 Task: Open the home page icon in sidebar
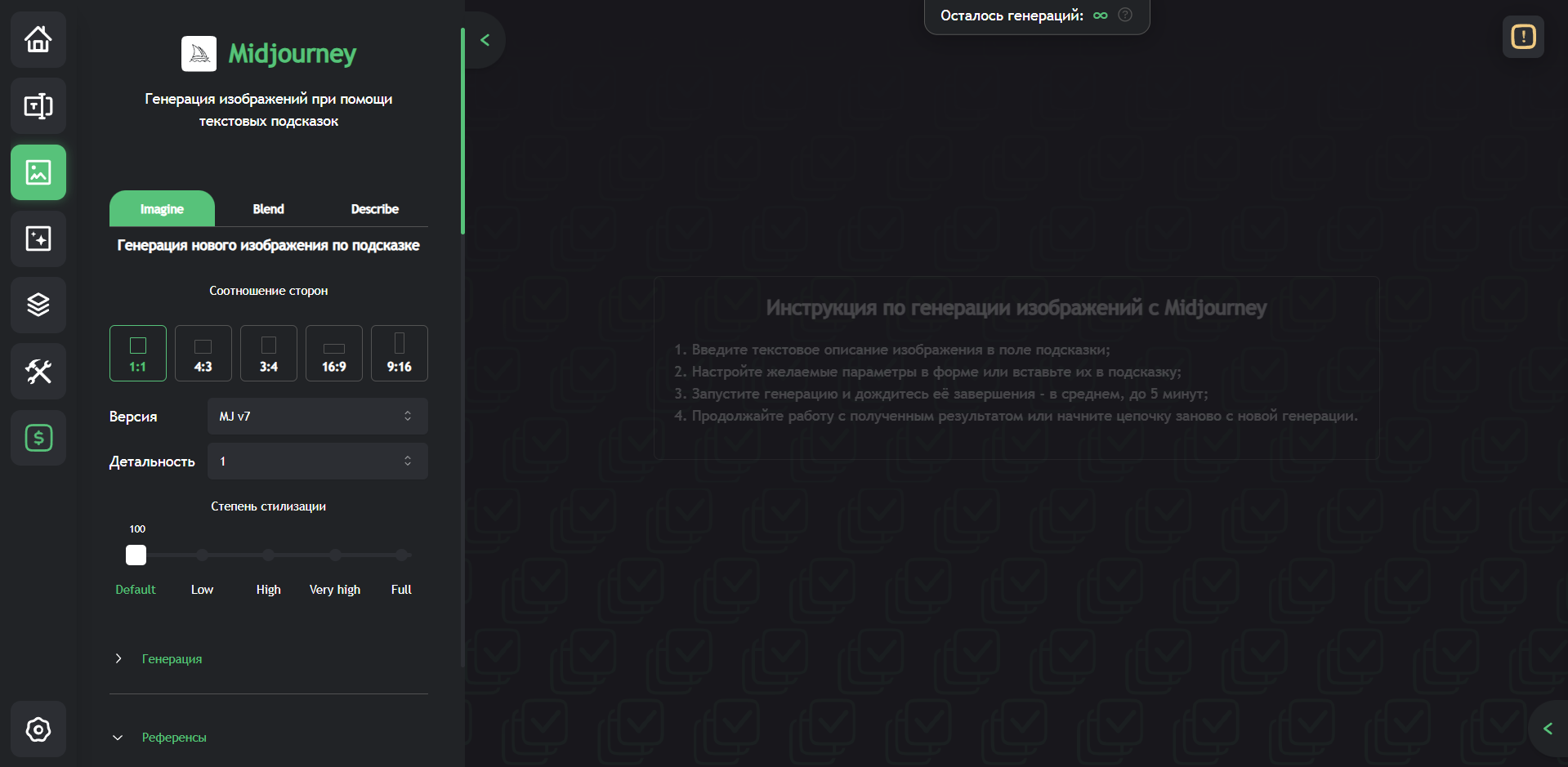38,39
